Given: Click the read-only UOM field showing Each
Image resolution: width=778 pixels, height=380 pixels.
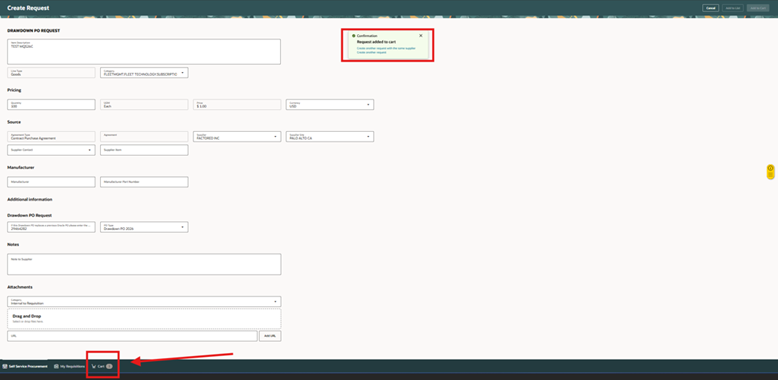Looking at the screenshot, I should tap(144, 105).
